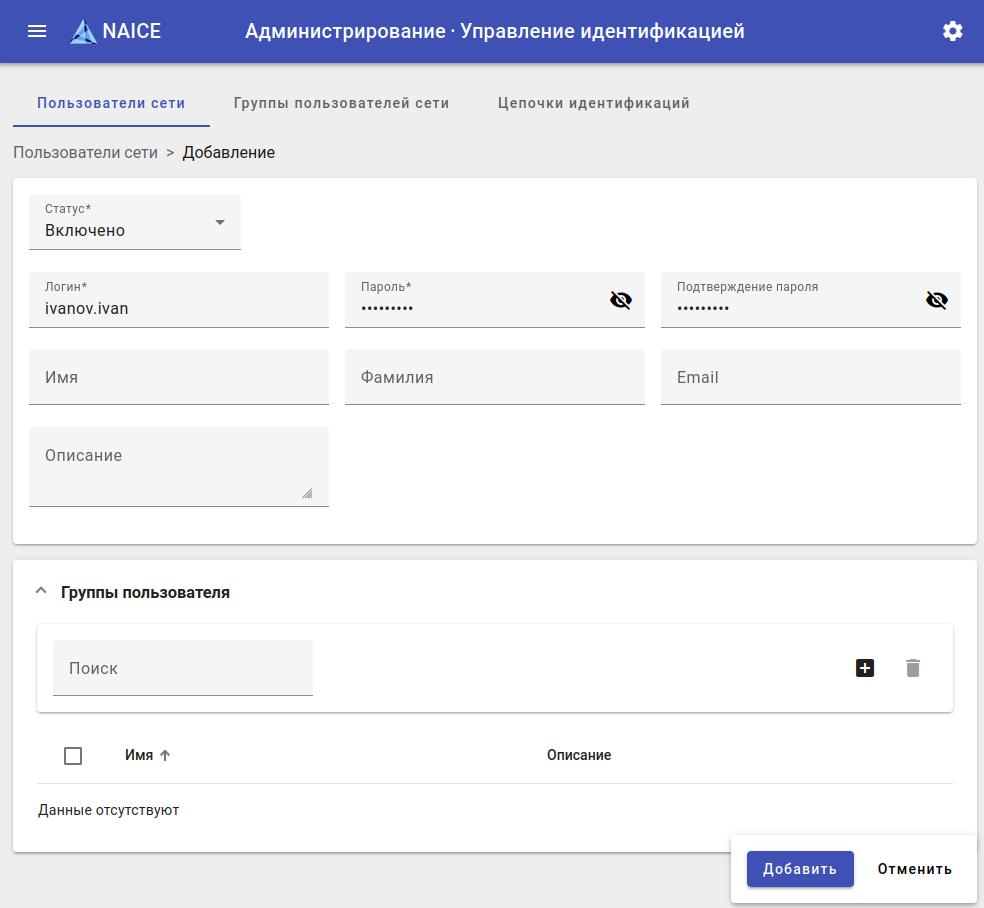Viewport: 984px width, 908px height.
Task: Open the Статус dropdown
Action: point(135,222)
